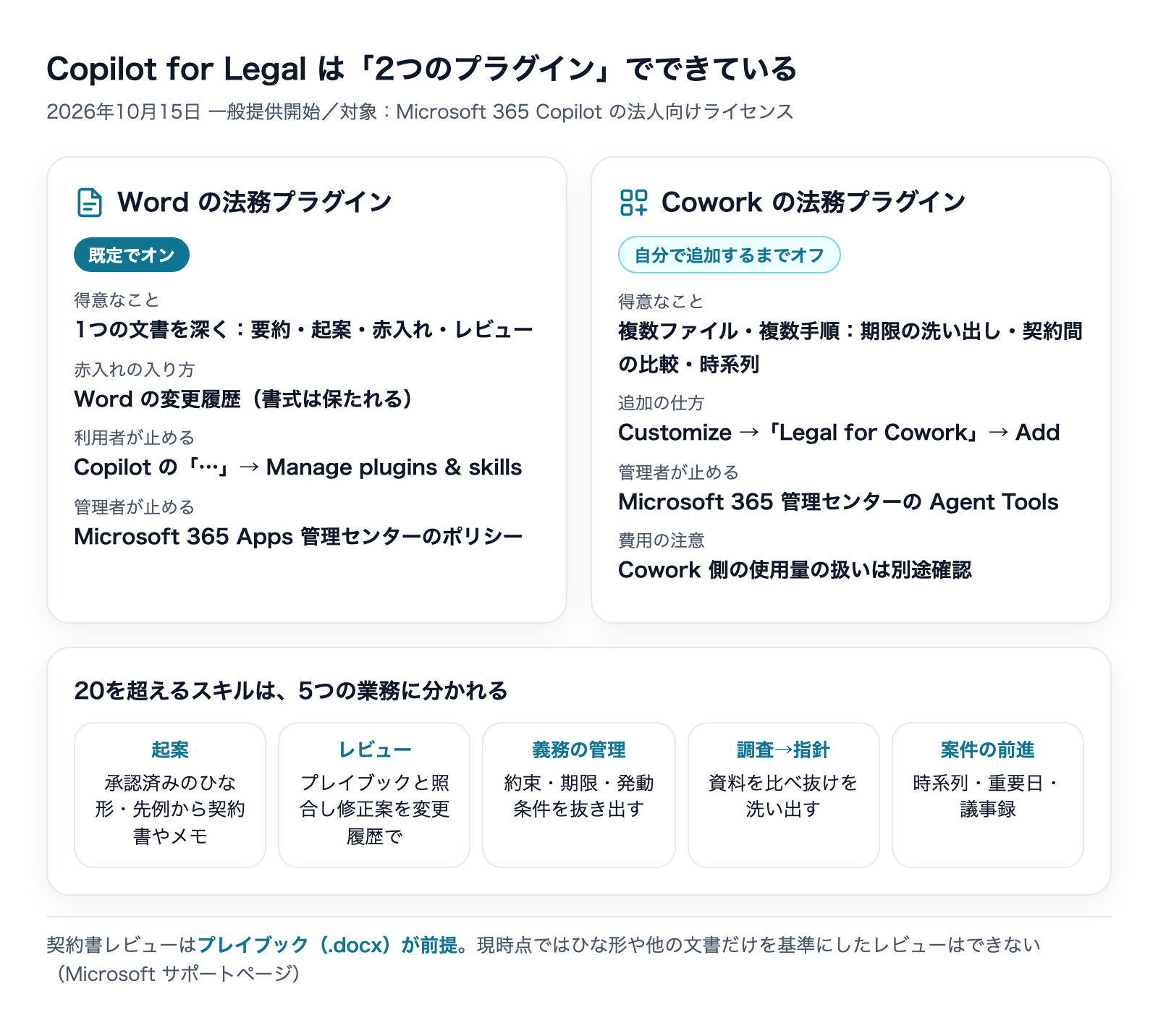
Task: Click the text 1つの文書を深く：要約・起案・赤入れ・レビュー
Action: click(x=304, y=330)
